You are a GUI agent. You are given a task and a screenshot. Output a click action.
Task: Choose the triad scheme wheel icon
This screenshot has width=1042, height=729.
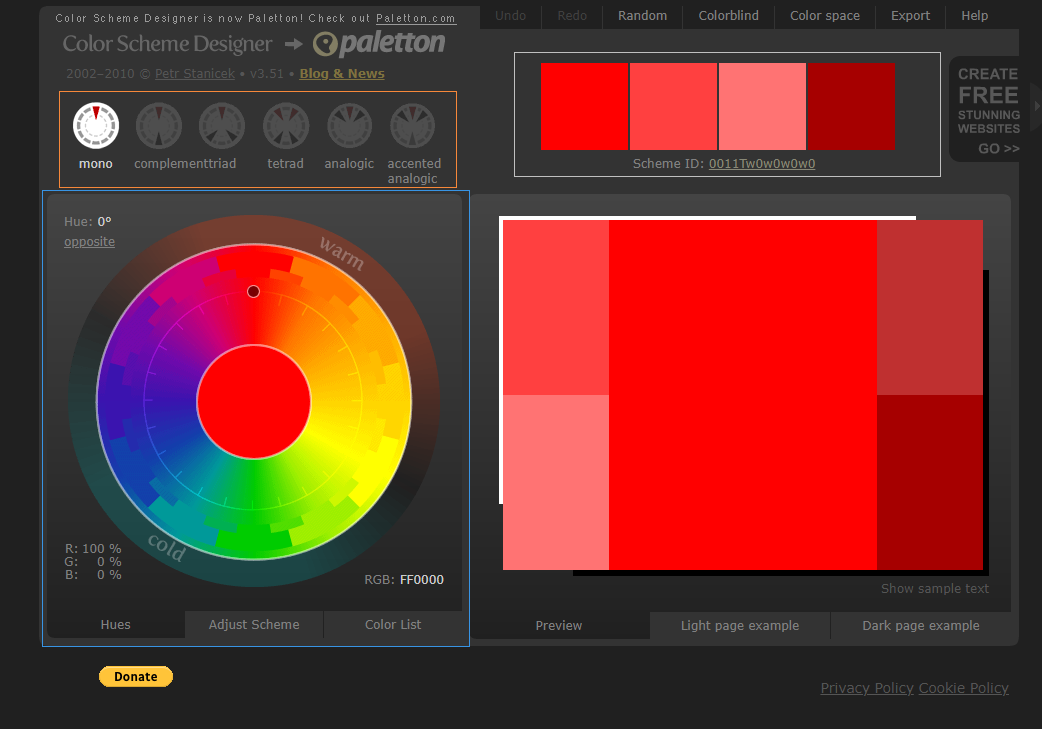(222, 126)
